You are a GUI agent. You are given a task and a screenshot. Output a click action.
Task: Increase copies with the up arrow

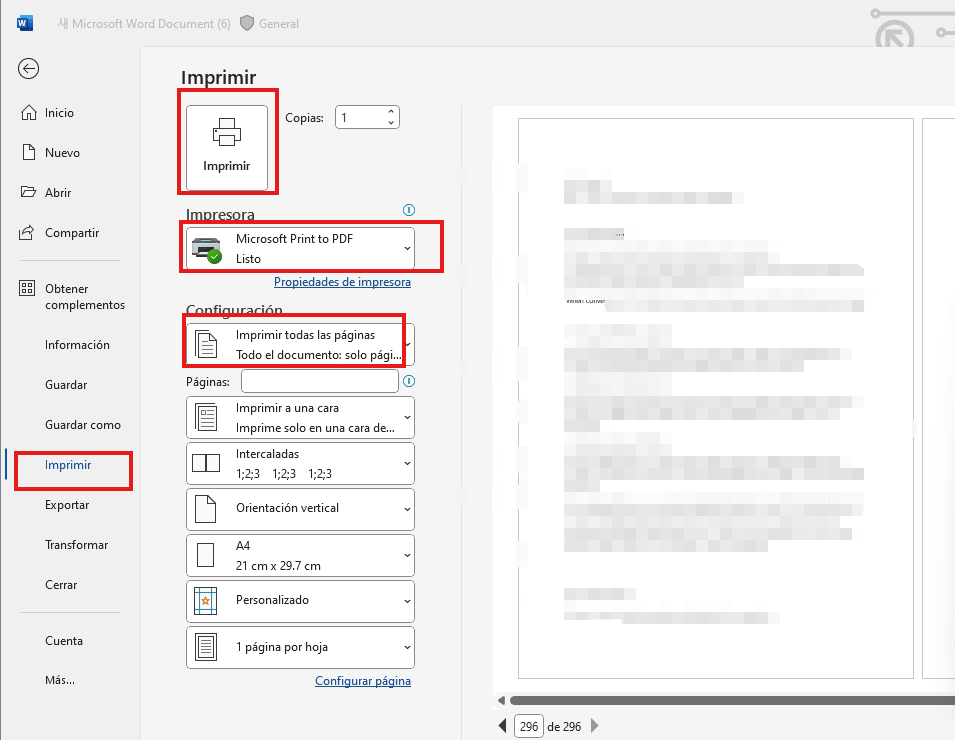(391, 112)
